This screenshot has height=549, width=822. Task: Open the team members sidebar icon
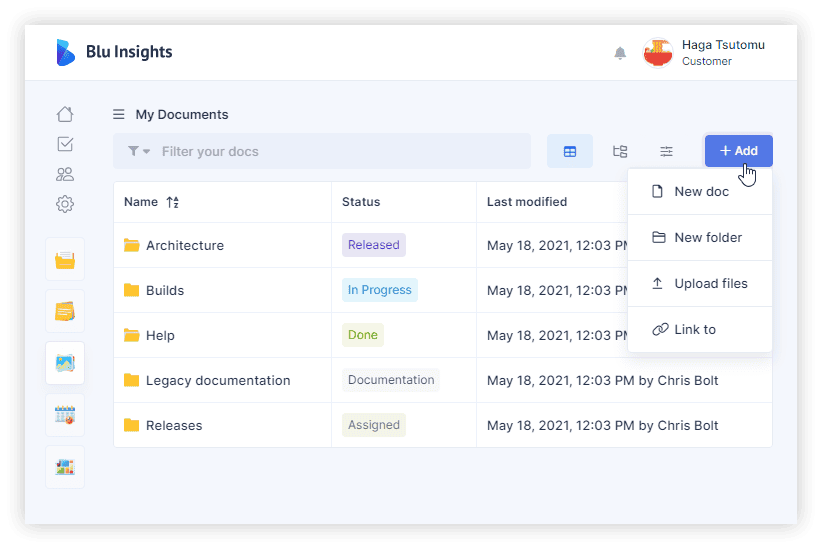[65, 174]
